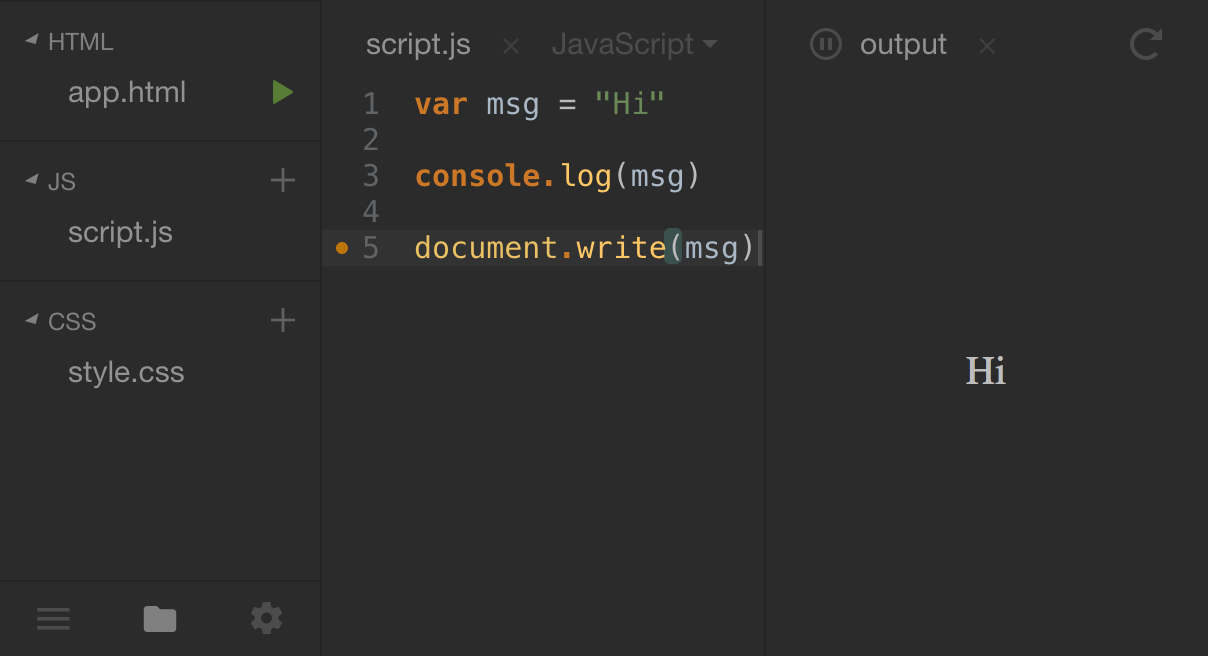Viewport: 1208px width, 656px height.
Task: Open the JavaScript language dropdown
Action: pyautogui.click(x=634, y=45)
